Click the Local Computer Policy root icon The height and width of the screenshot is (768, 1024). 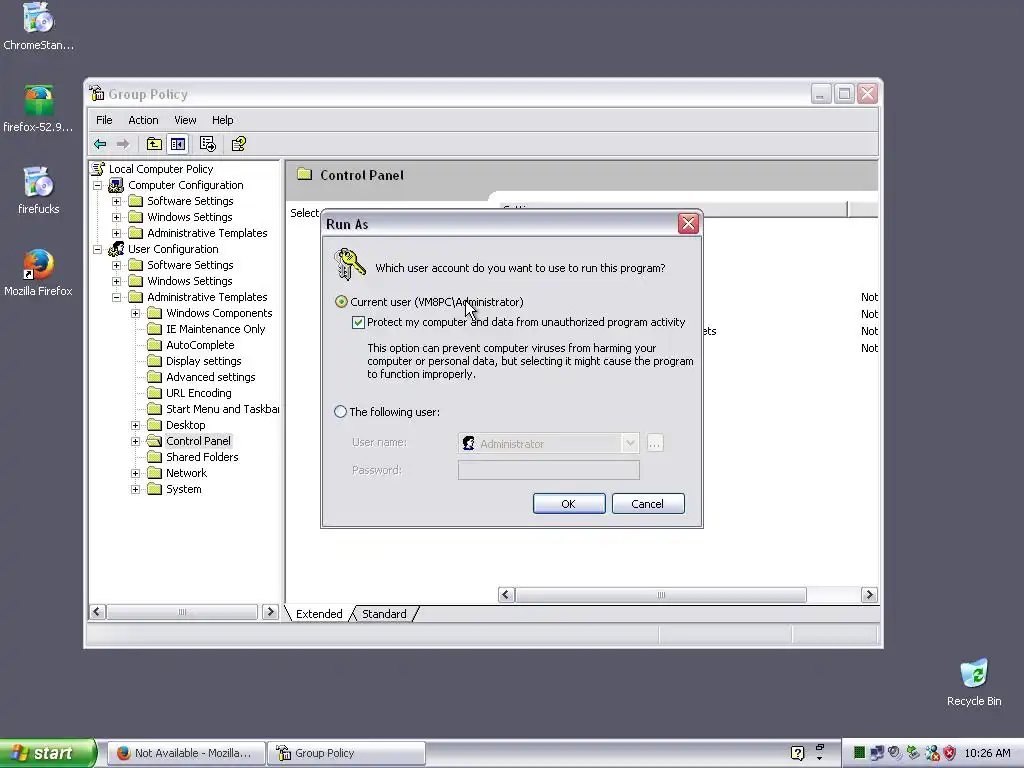click(x=98, y=168)
